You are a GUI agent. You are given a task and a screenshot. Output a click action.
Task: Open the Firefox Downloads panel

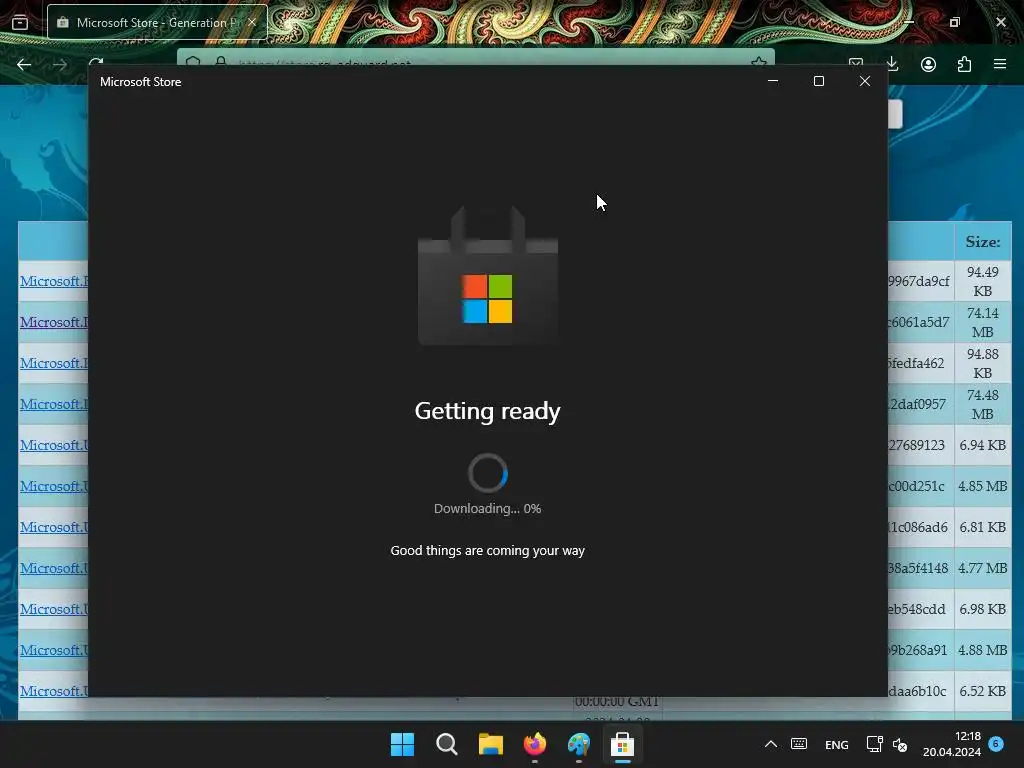point(892,64)
